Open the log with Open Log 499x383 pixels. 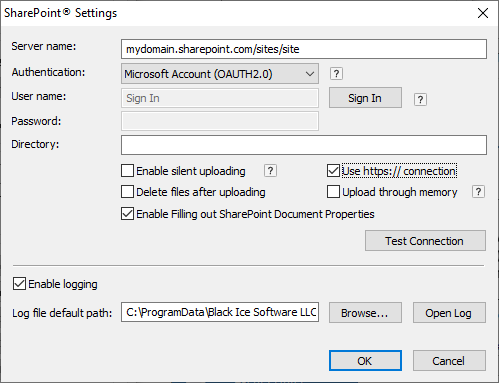[x=449, y=313]
